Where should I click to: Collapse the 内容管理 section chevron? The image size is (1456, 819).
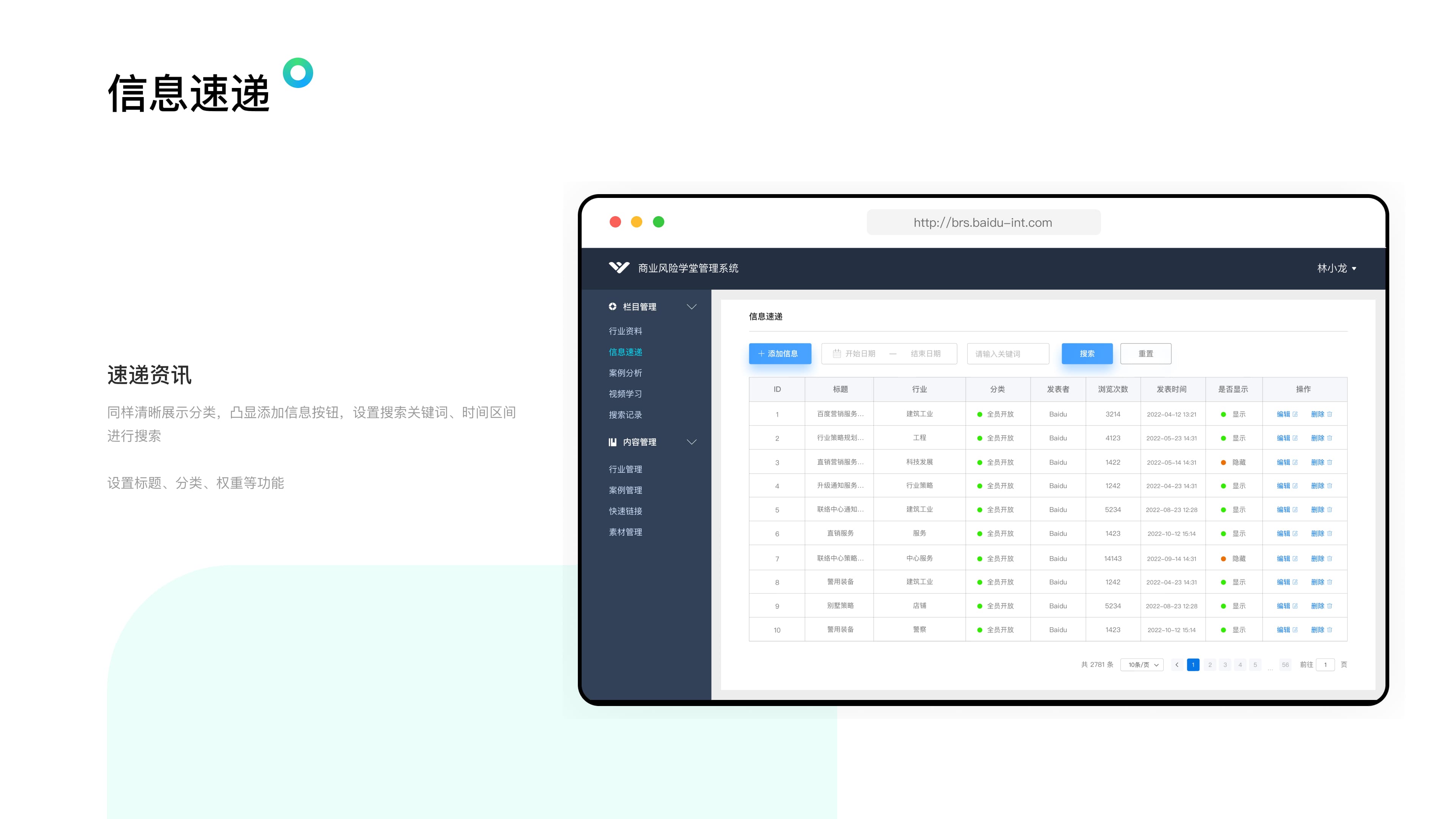point(691,442)
